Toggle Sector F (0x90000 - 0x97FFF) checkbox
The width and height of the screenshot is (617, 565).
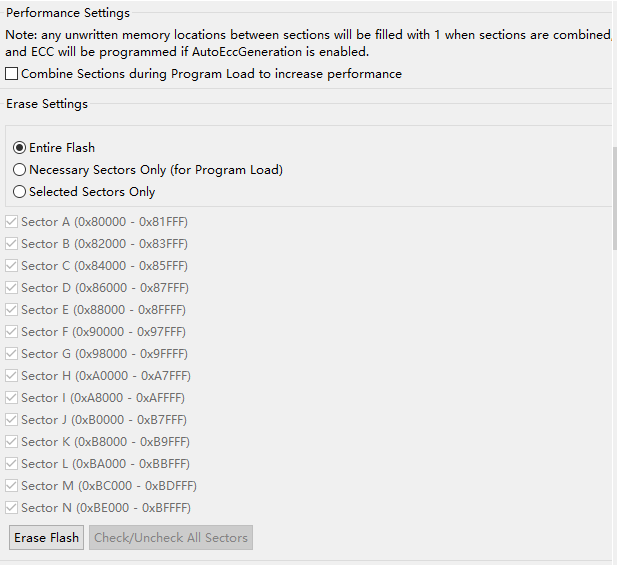coord(12,332)
